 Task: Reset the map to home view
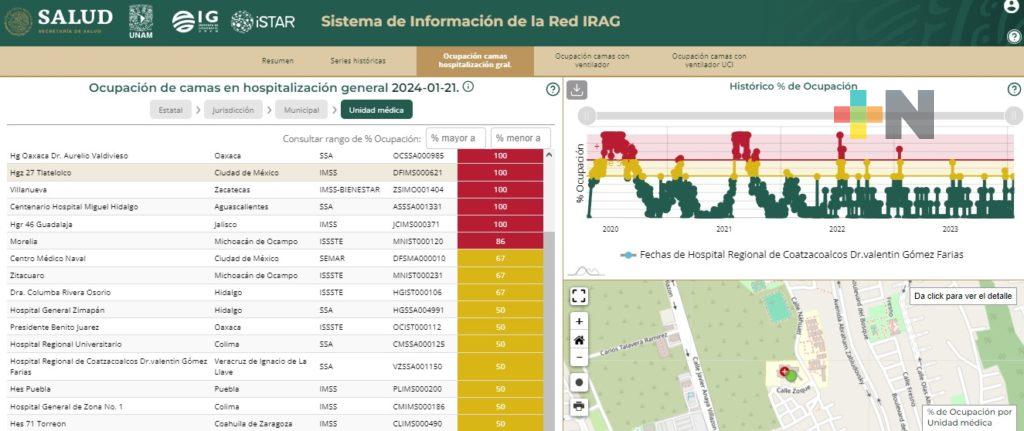579,340
